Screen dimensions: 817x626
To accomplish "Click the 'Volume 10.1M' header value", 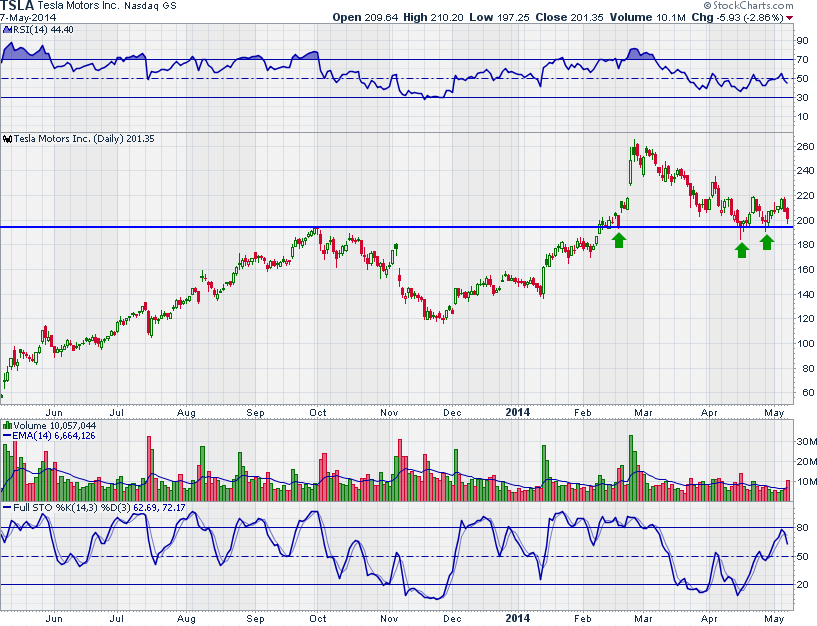I will pos(648,17).
